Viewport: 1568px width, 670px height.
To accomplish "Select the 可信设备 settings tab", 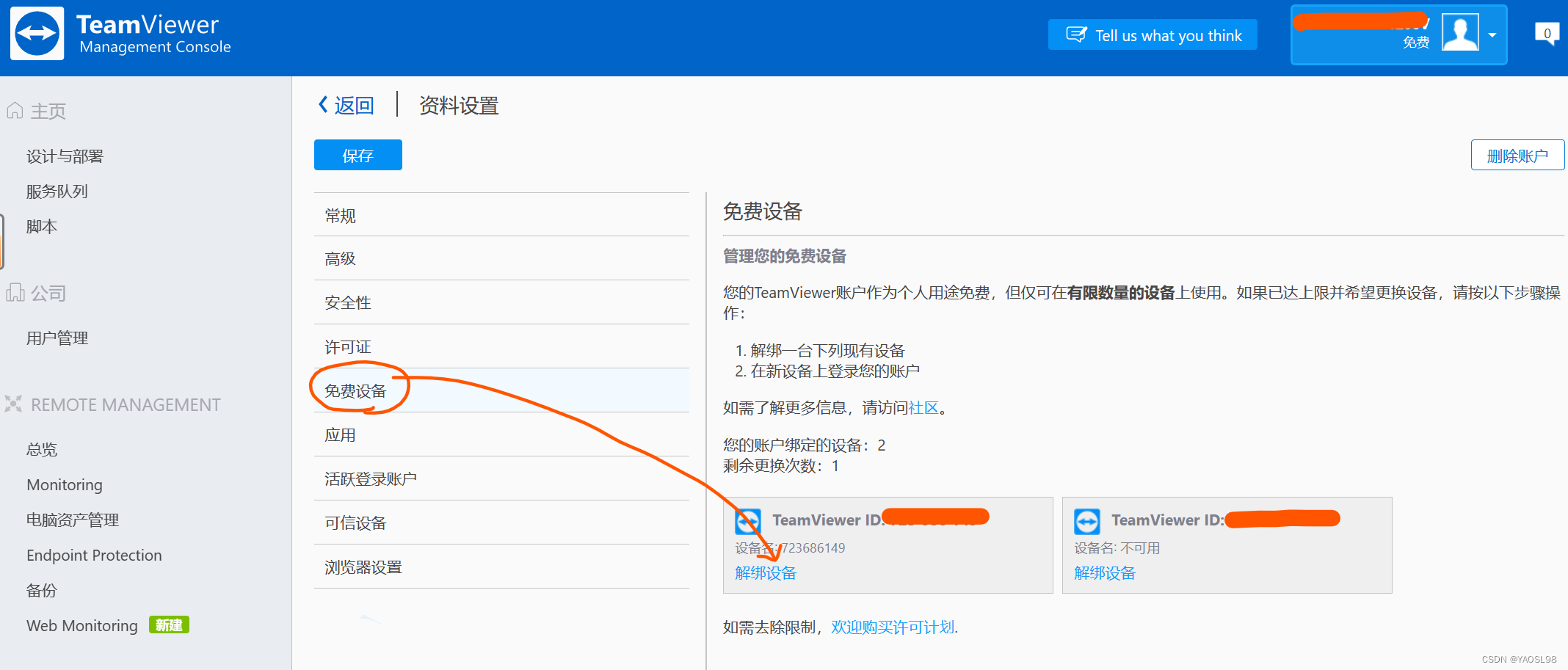I will (501, 522).
